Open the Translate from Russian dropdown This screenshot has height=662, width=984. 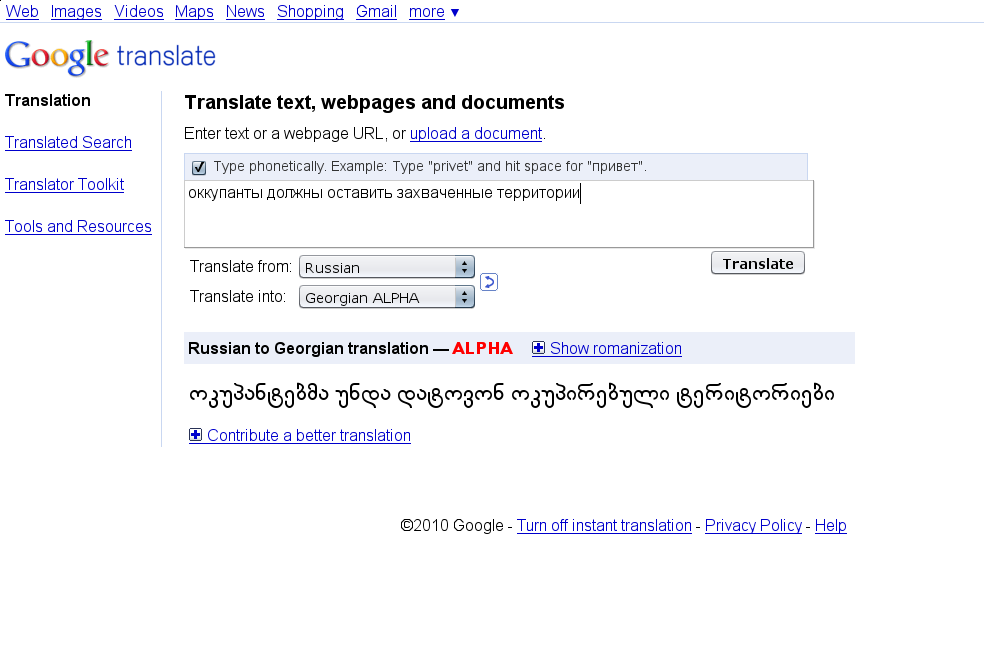tap(387, 267)
